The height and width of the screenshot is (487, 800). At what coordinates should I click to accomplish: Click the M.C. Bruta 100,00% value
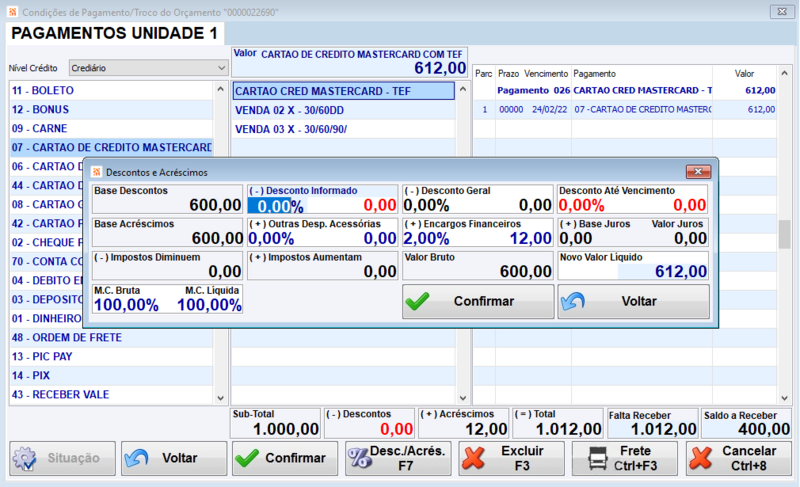point(126,305)
